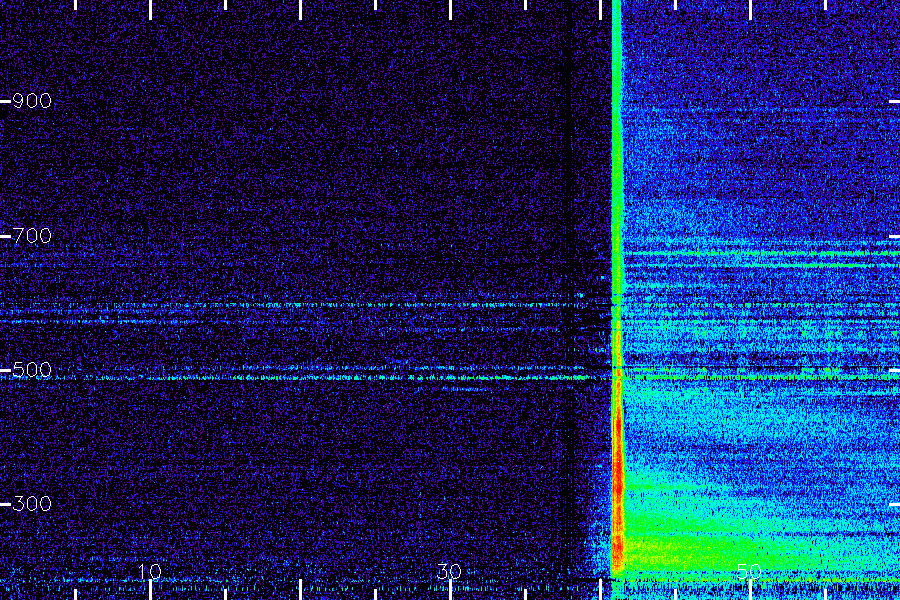Click the 30 time axis label
The height and width of the screenshot is (600, 900).
coord(449,571)
